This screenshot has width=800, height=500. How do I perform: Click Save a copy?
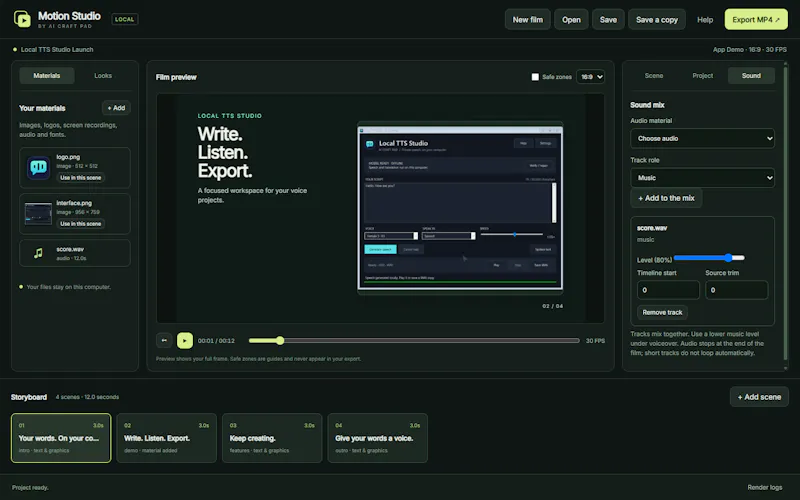657,19
